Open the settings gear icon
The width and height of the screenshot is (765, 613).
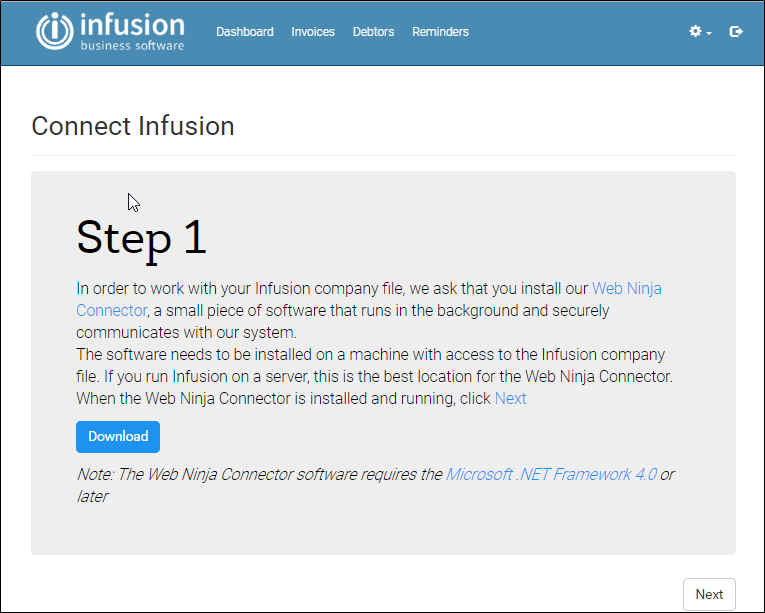[695, 32]
